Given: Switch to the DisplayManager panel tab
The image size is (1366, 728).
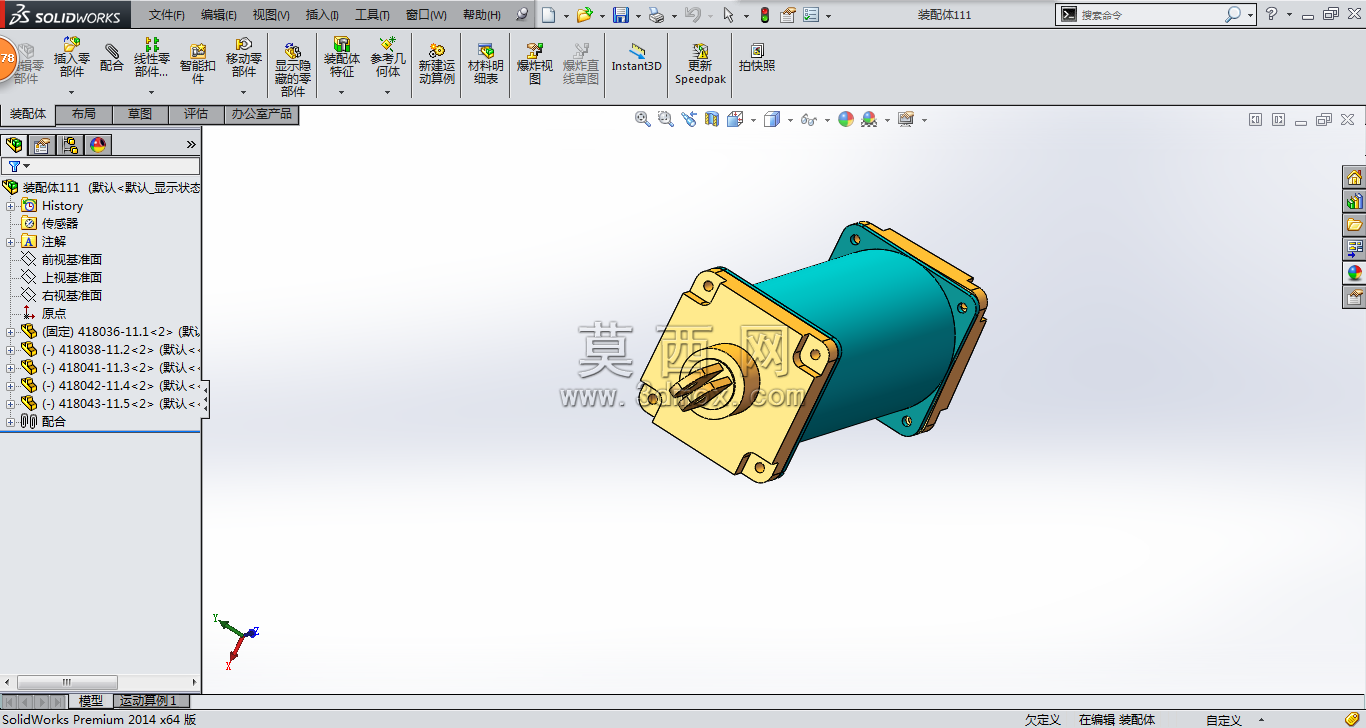Looking at the screenshot, I should [98, 145].
